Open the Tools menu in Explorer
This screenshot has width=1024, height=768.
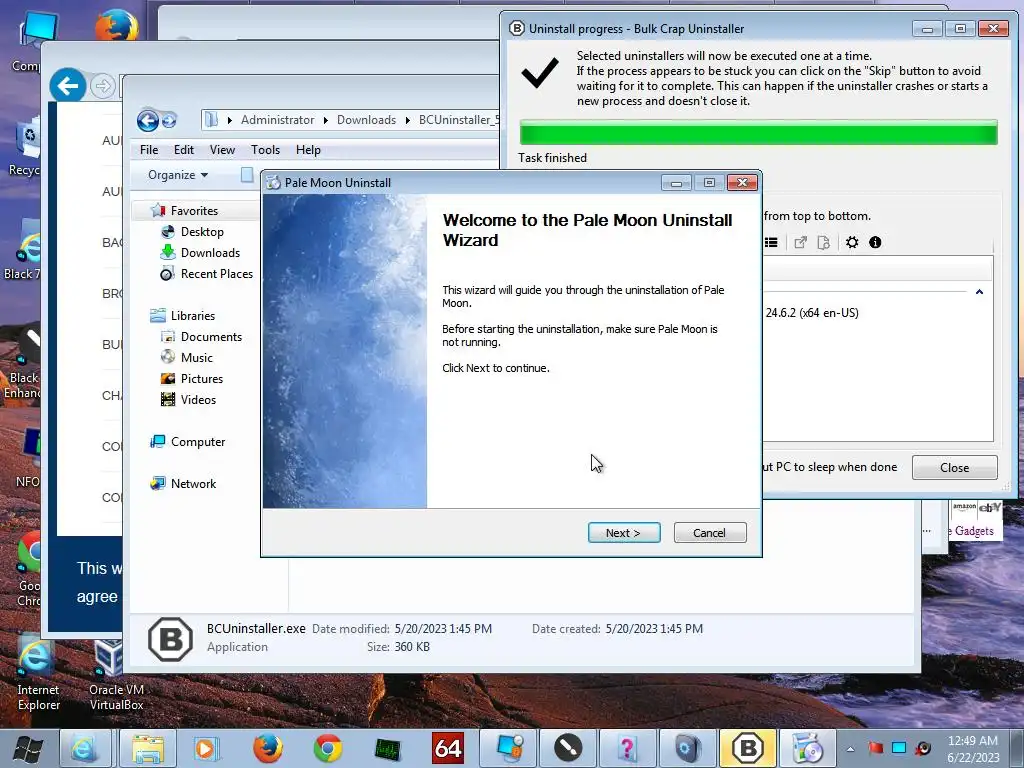pos(265,150)
